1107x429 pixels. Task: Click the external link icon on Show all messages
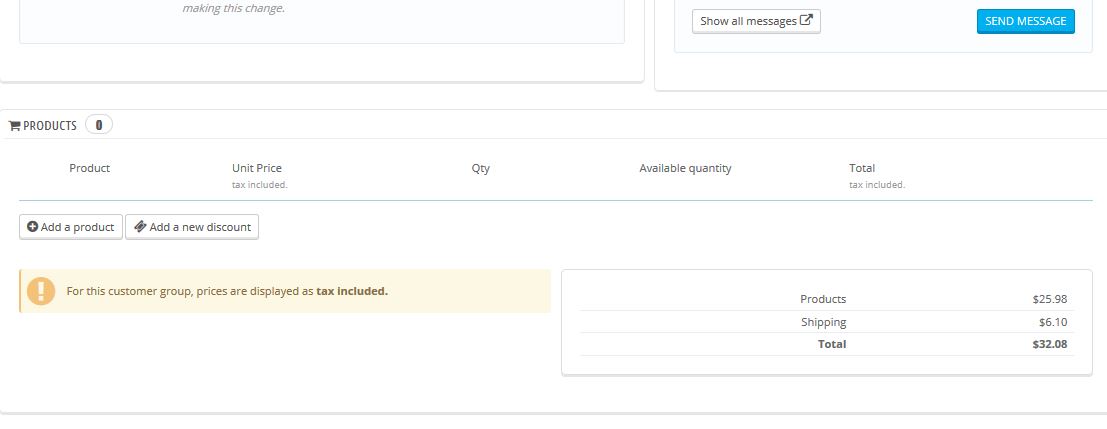[807, 20]
